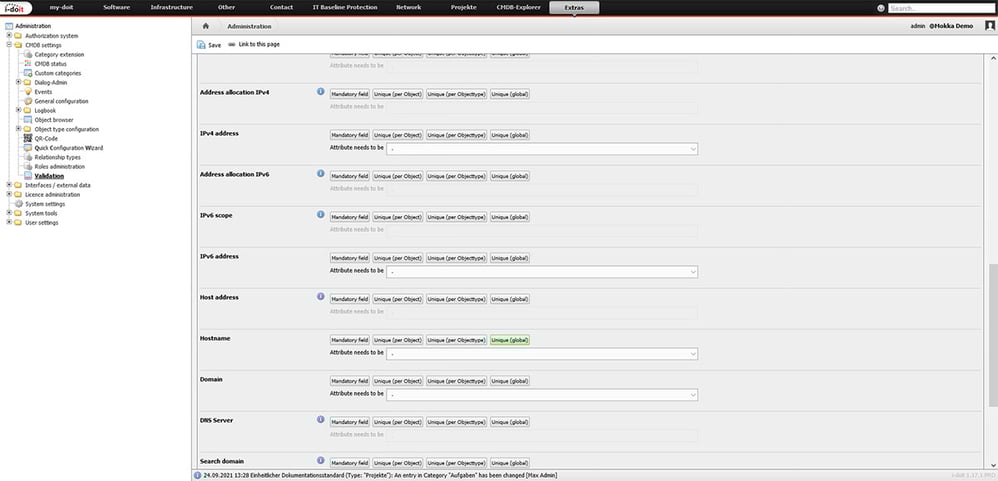Click the i-doit logo
The height and width of the screenshot is (481, 998).
17,8
